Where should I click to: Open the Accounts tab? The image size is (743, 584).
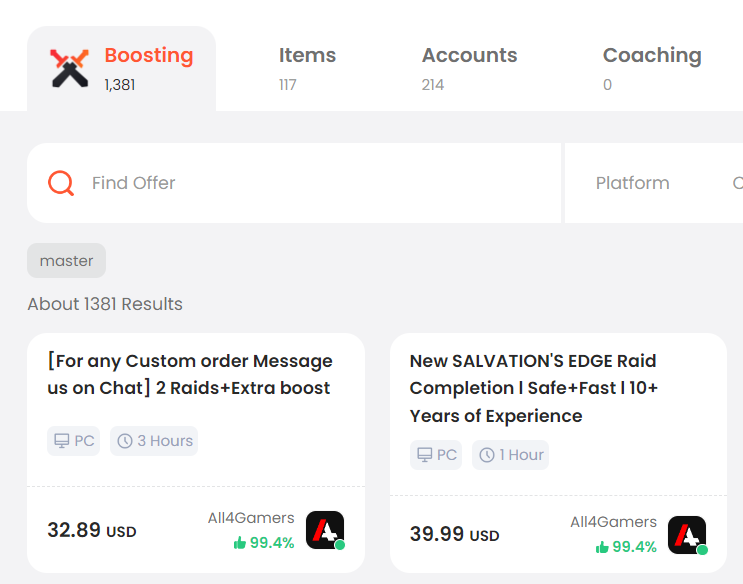469,69
